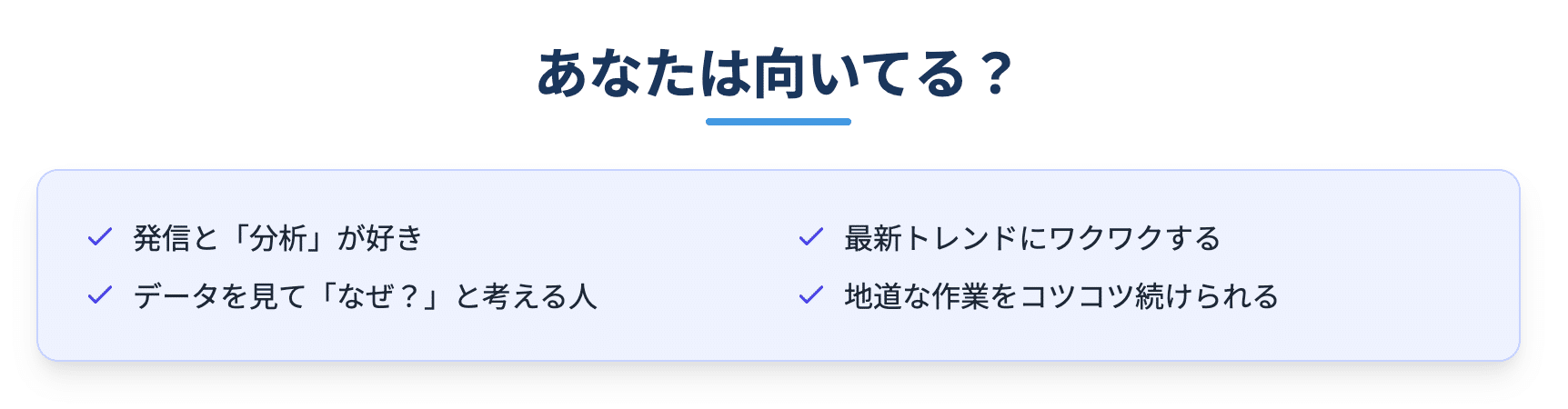Click the word ワクワク in the third item
The width and height of the screenshot is (1568, 409).
(x=1105, y=238)
